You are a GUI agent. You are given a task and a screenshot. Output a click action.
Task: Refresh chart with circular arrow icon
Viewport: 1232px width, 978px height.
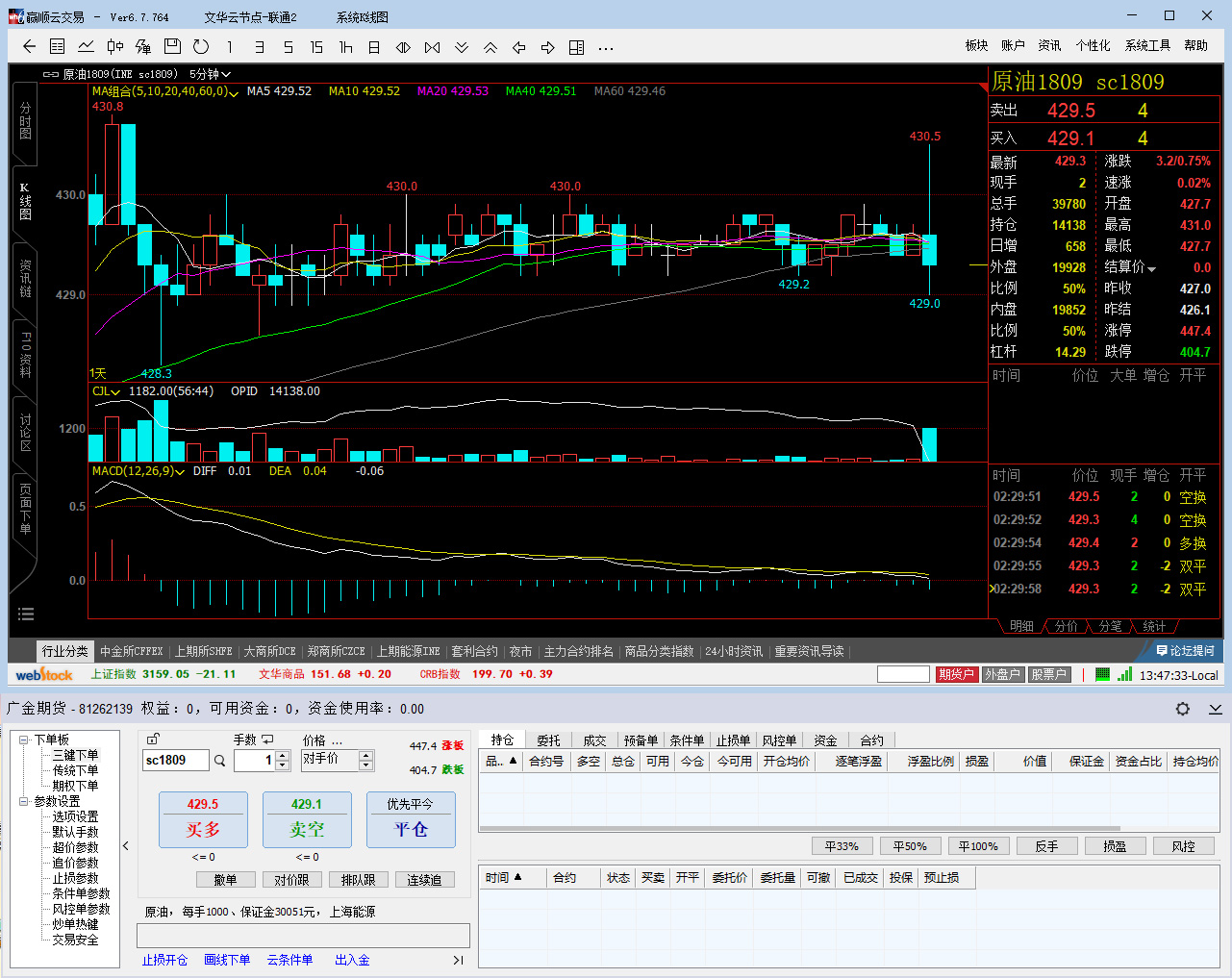point(201,46)
